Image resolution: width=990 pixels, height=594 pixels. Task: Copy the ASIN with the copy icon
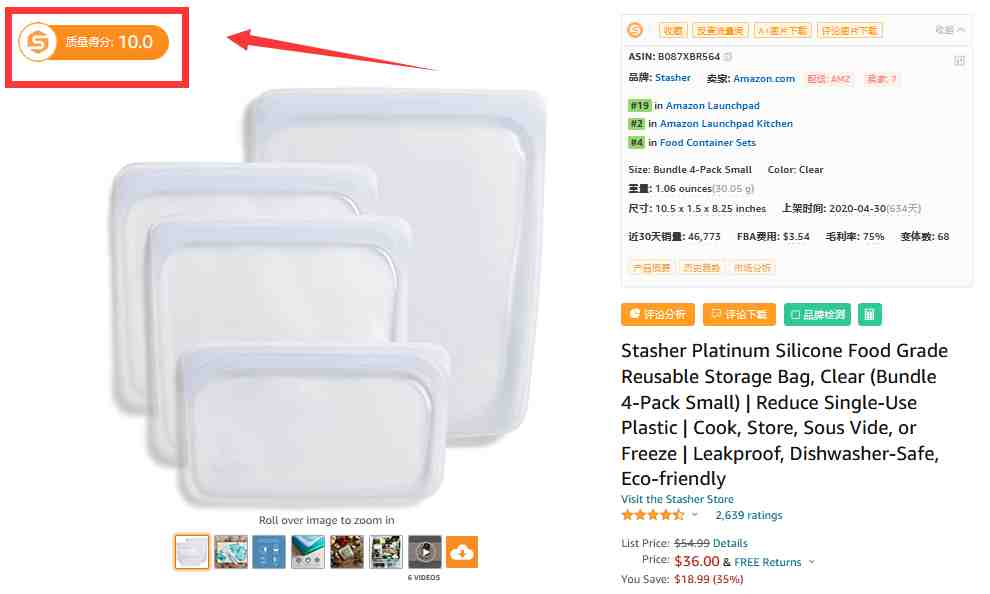(728, 57)
